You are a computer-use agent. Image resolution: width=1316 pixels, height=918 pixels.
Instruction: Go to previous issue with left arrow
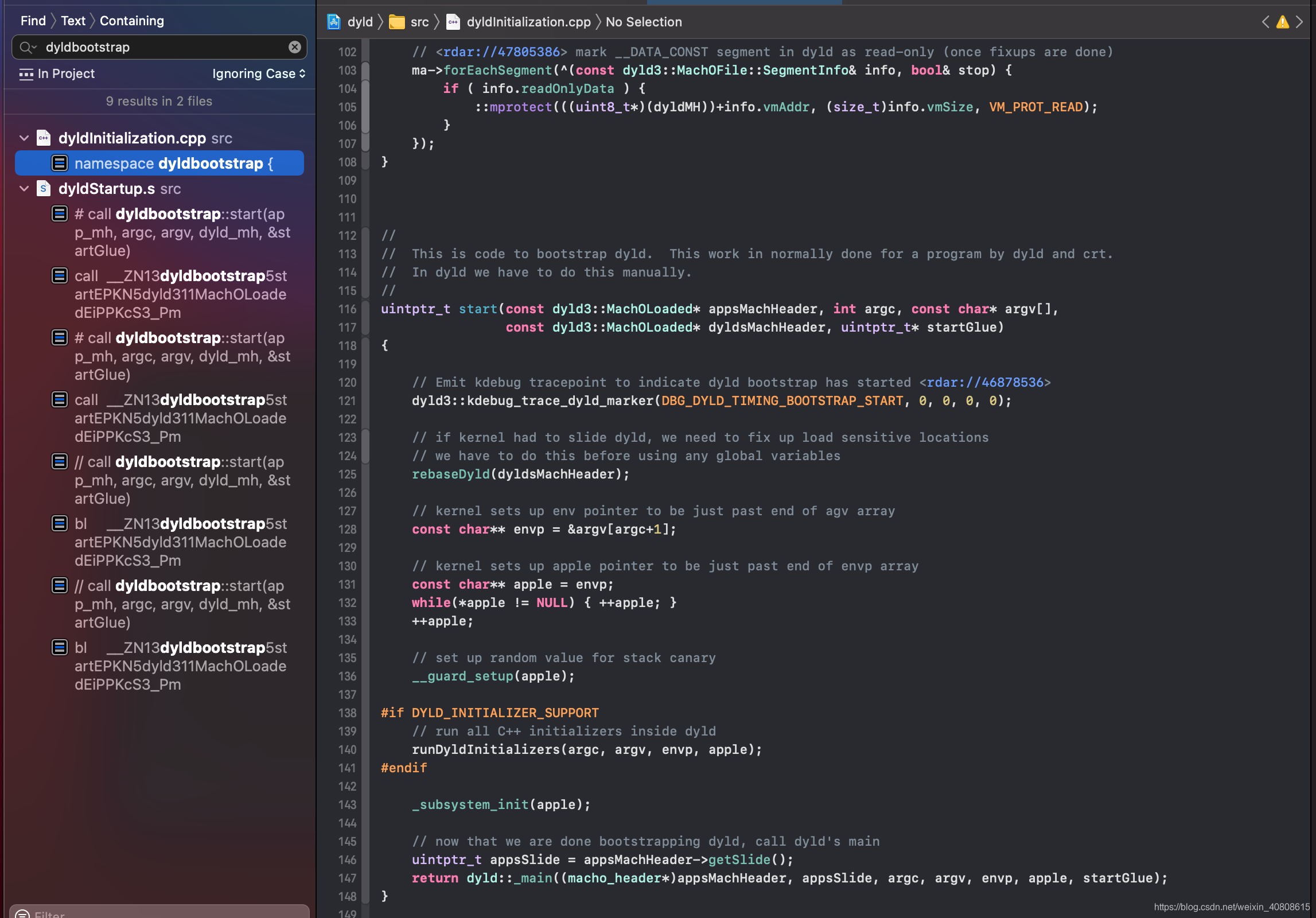tap(1266, 22)
